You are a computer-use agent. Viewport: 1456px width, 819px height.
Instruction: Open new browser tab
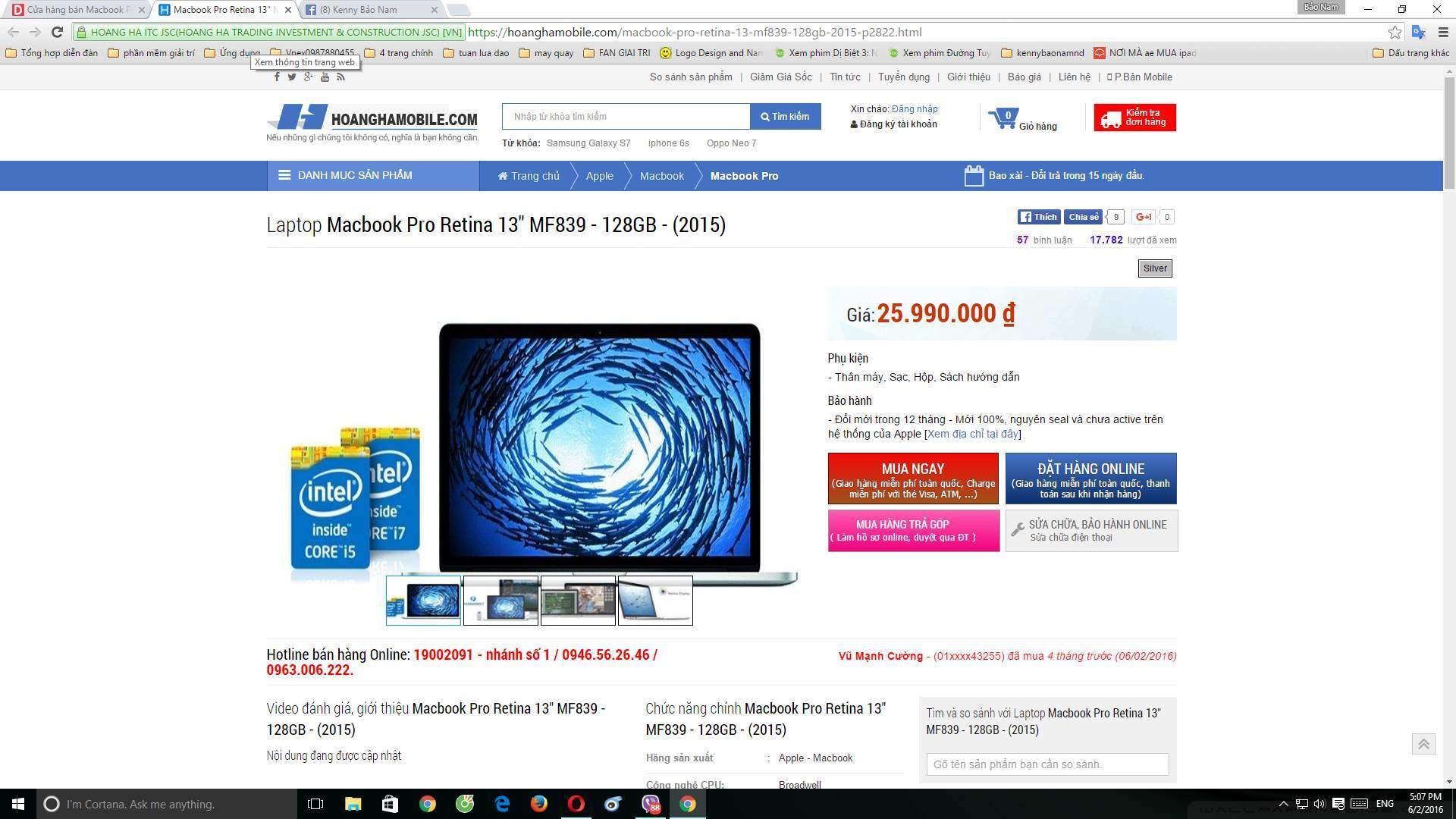[x=458, y=10]
